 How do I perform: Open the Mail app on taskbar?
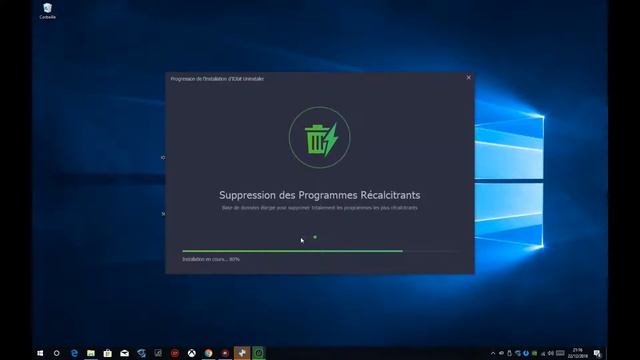coord(124,353)
